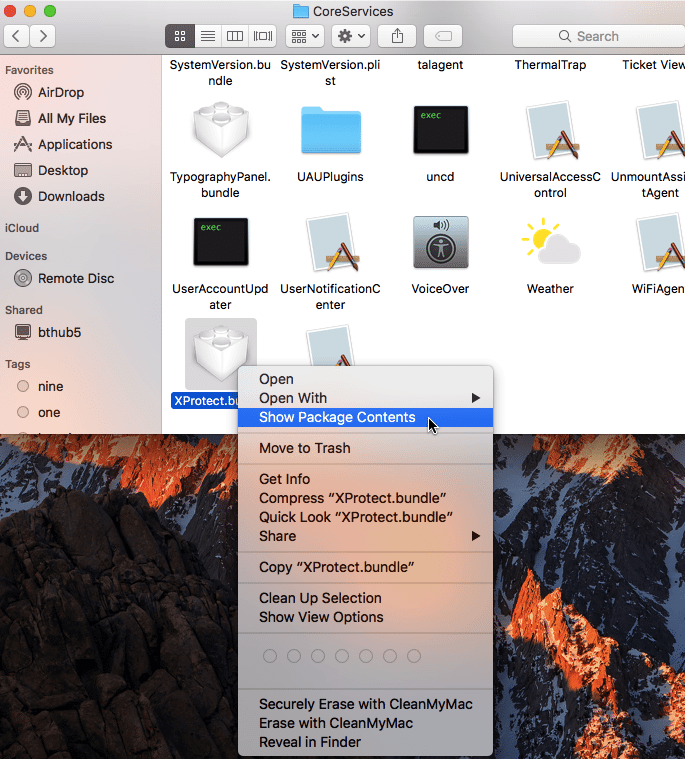Click into the Search field
This screenshot has height=759, width=685.
[598, 36]
